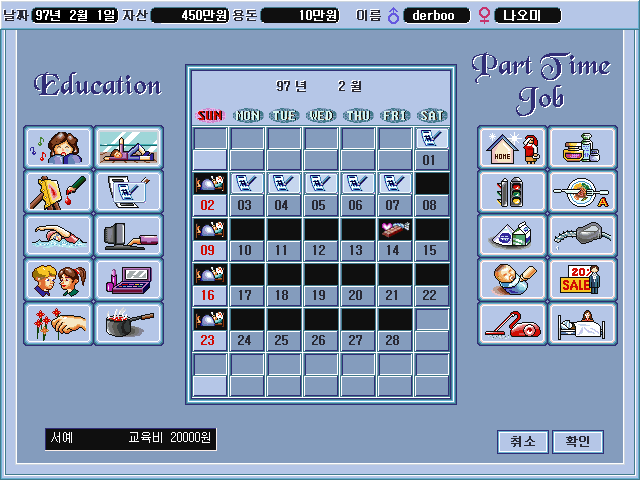640x480 pixels.
Task: Pick the swimming lesson icon
Action: 58,235
